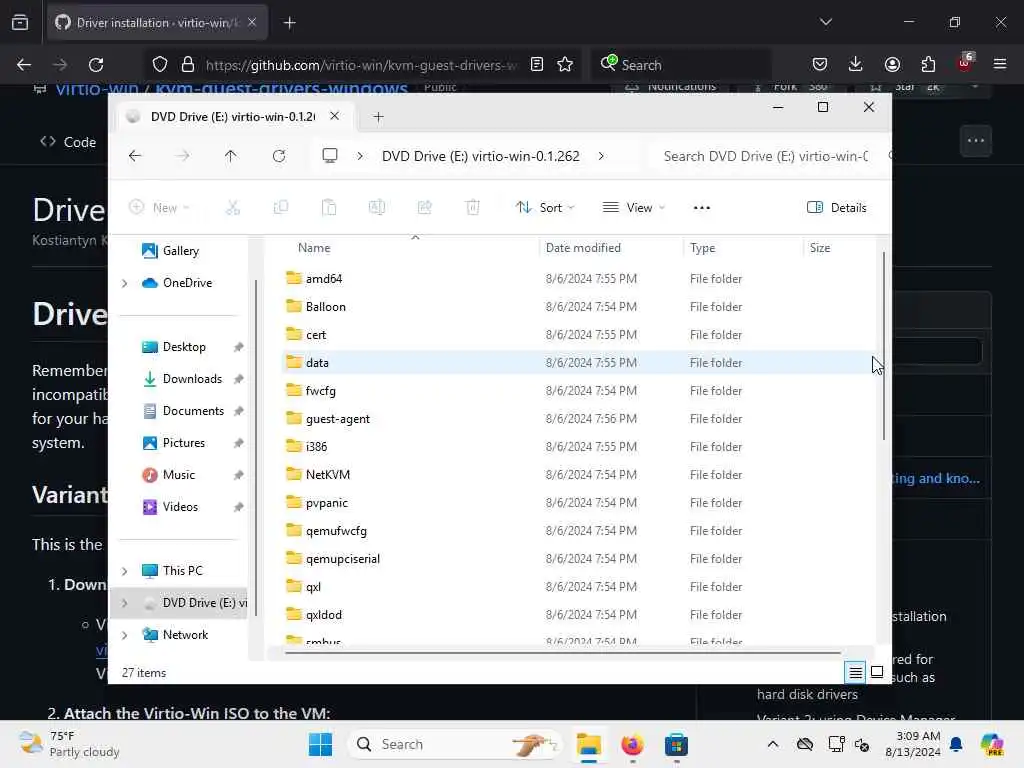The height and width of the screenshot is (768, 1024).
Task: Select the Driver installation Firefox tab
Action: point(157,23)
